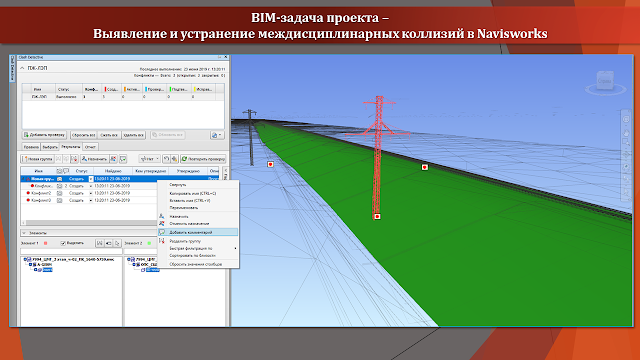Choose Переименовать in the context menu
640x360 pixels.
click(198, 208)
